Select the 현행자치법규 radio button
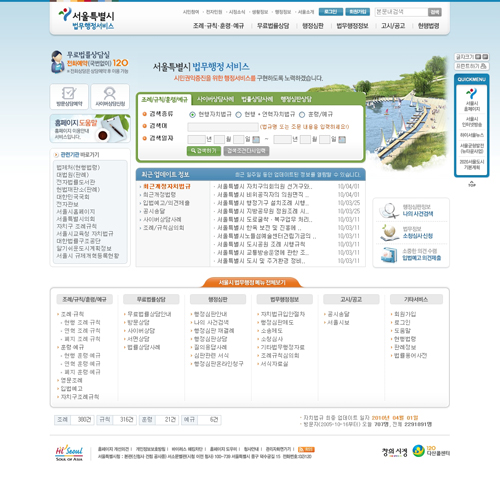Image resolution: width=500 pixels, height=479 pixels. [192, 115]
